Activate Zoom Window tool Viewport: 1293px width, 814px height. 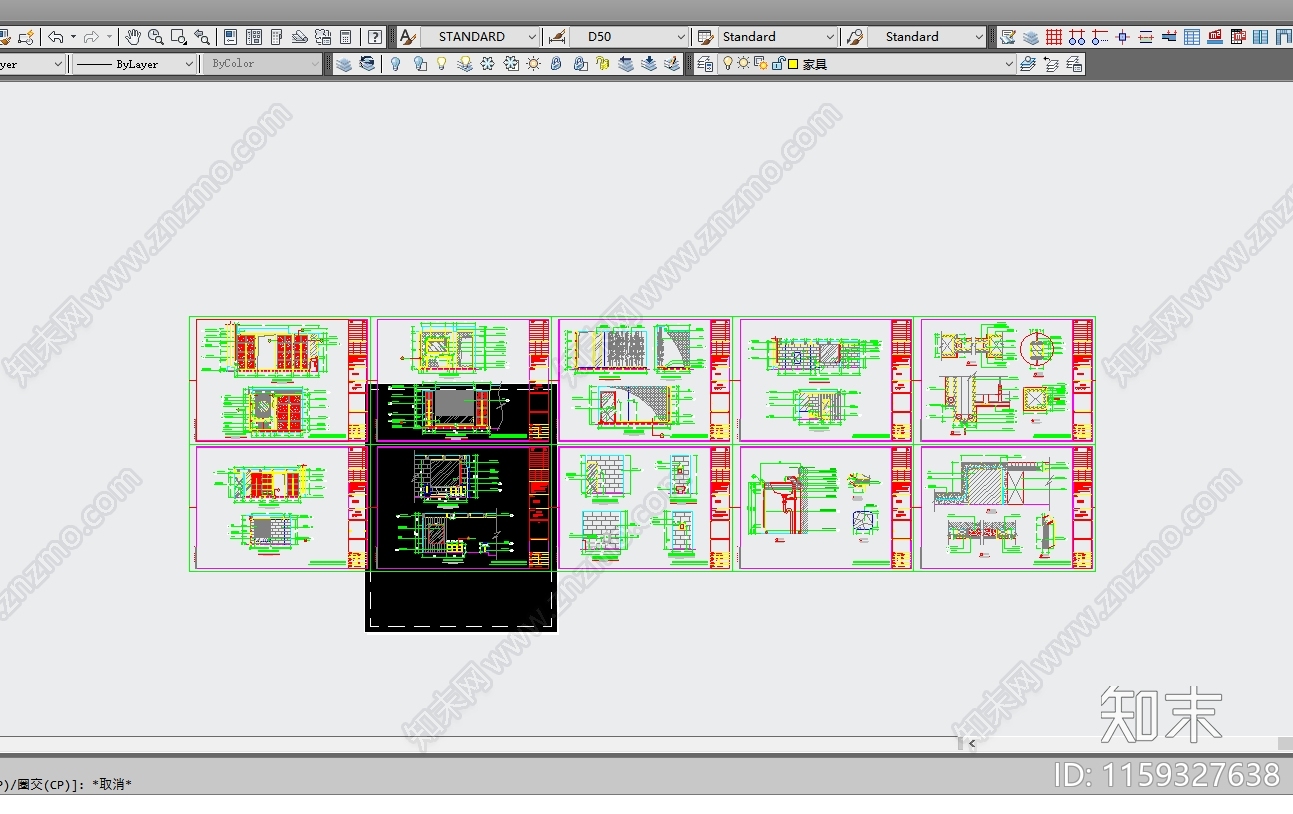click(179, 37)
